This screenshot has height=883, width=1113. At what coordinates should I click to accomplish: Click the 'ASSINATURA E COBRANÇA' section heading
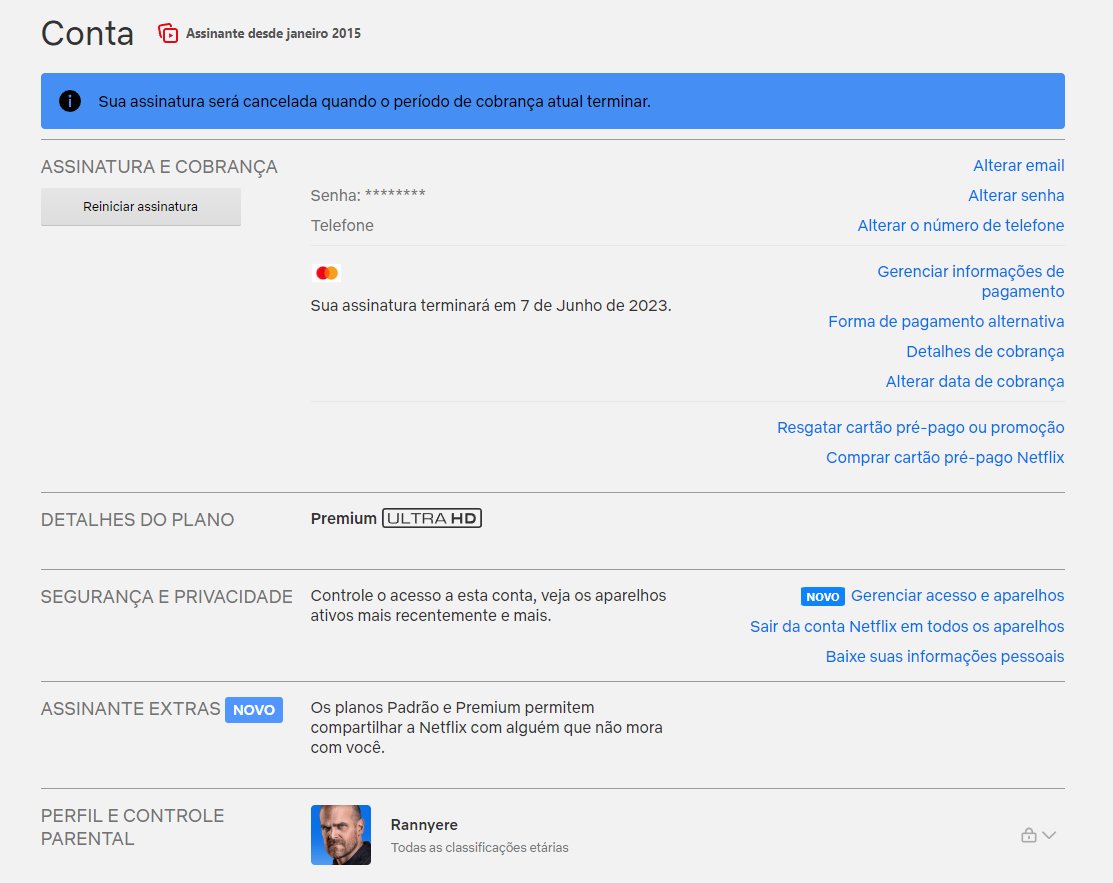[x=159, y=167]
